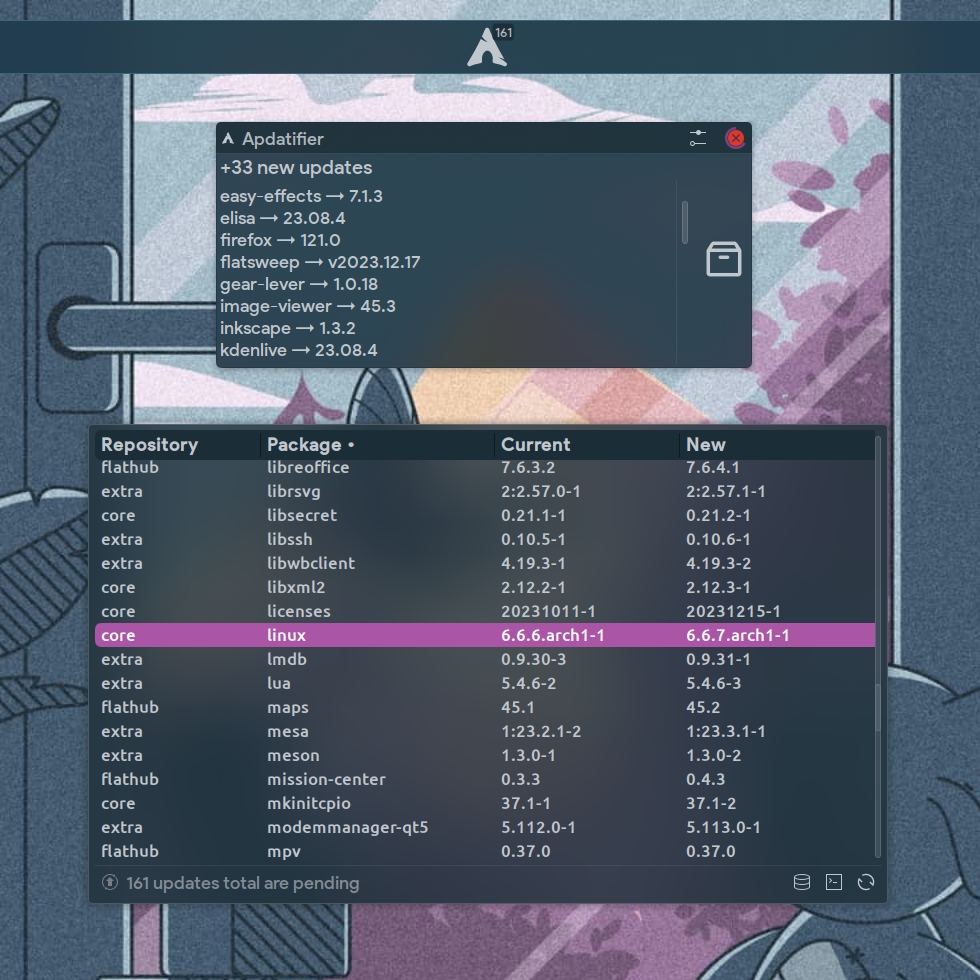The height and width of the screenshot is (980, 980).
Task: Click the +33 new updates heading
Action: pyautogui.click(x=296, y=168)
